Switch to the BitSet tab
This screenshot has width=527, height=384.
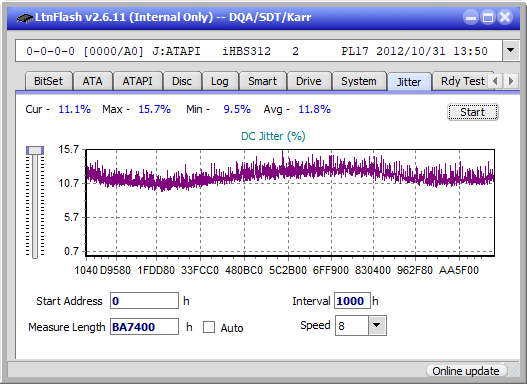(48, 81)
